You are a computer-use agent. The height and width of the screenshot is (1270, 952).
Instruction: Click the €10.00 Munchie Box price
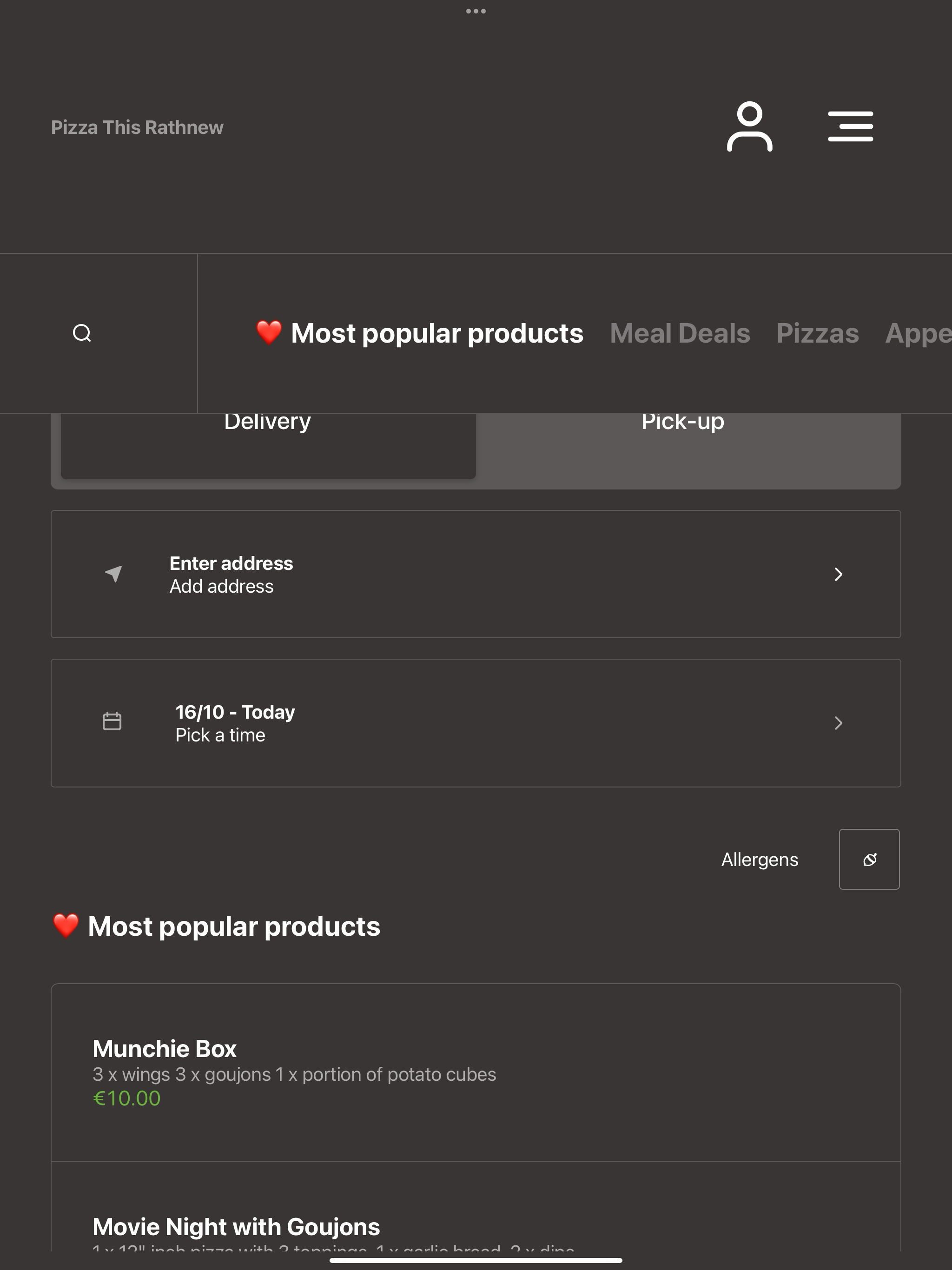click(x=127, y=1098)
